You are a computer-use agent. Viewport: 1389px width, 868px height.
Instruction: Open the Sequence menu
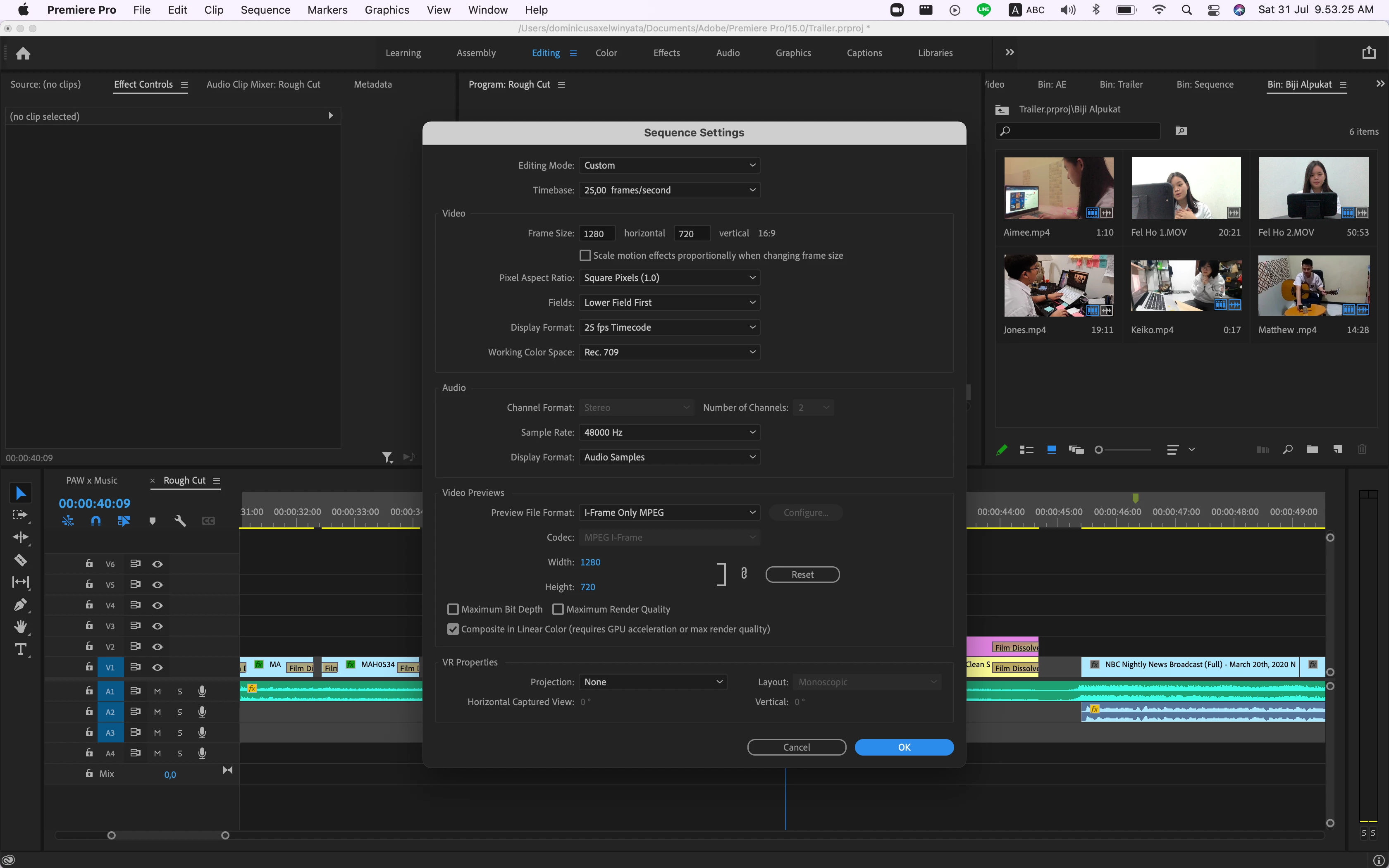265,10
